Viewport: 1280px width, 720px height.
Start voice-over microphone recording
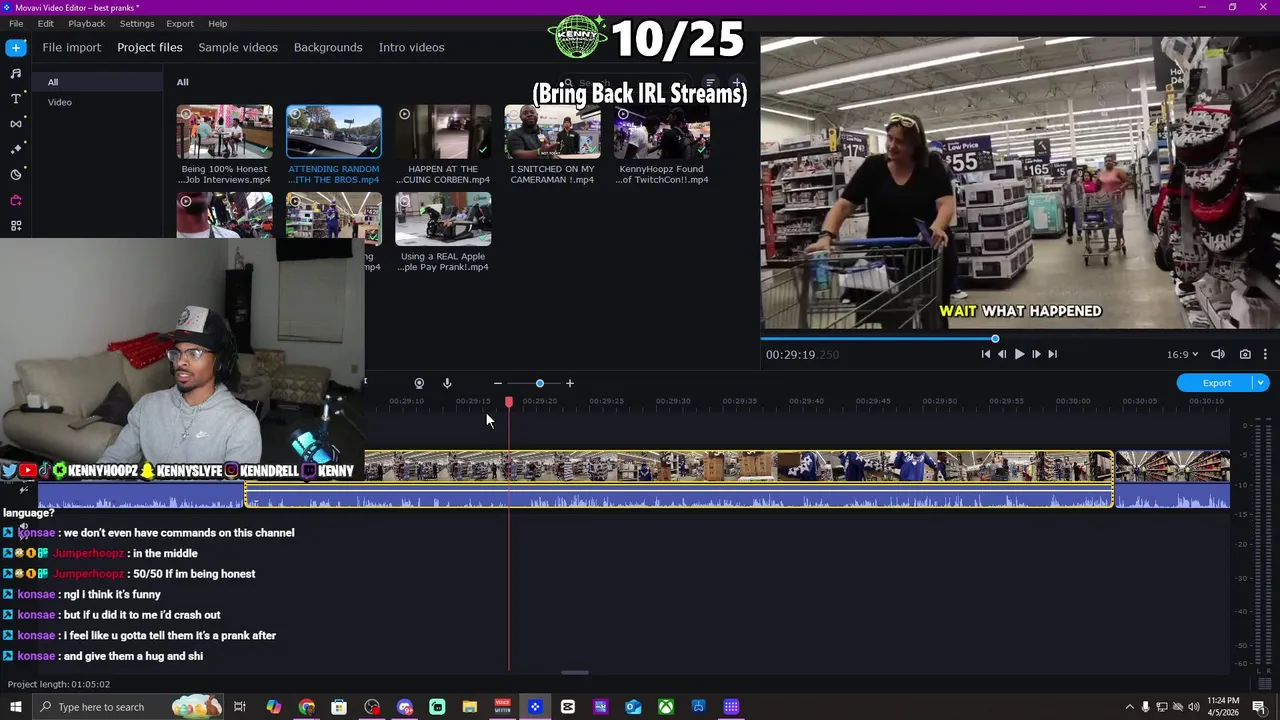point(447,383)
